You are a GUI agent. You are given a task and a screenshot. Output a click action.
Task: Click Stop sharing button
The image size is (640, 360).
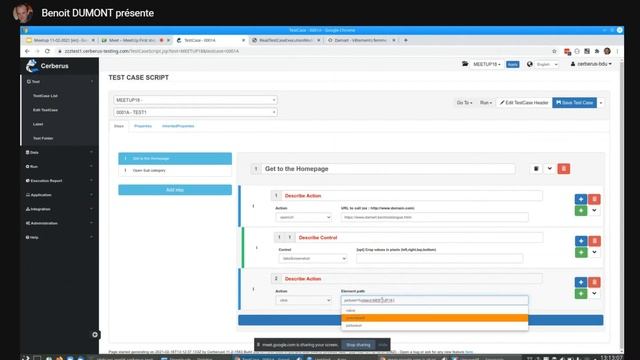pyautogui.click(x=358, y=345)
